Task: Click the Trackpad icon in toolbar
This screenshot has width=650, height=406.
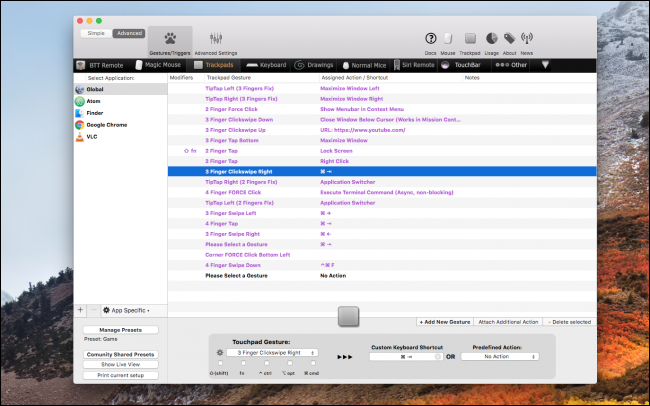Action: [x=470, y=39]
